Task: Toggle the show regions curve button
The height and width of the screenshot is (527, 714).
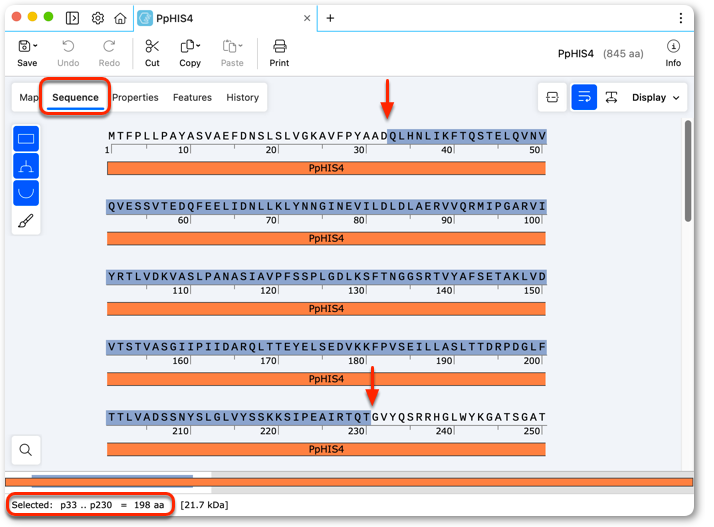Action: click(26, 193)
